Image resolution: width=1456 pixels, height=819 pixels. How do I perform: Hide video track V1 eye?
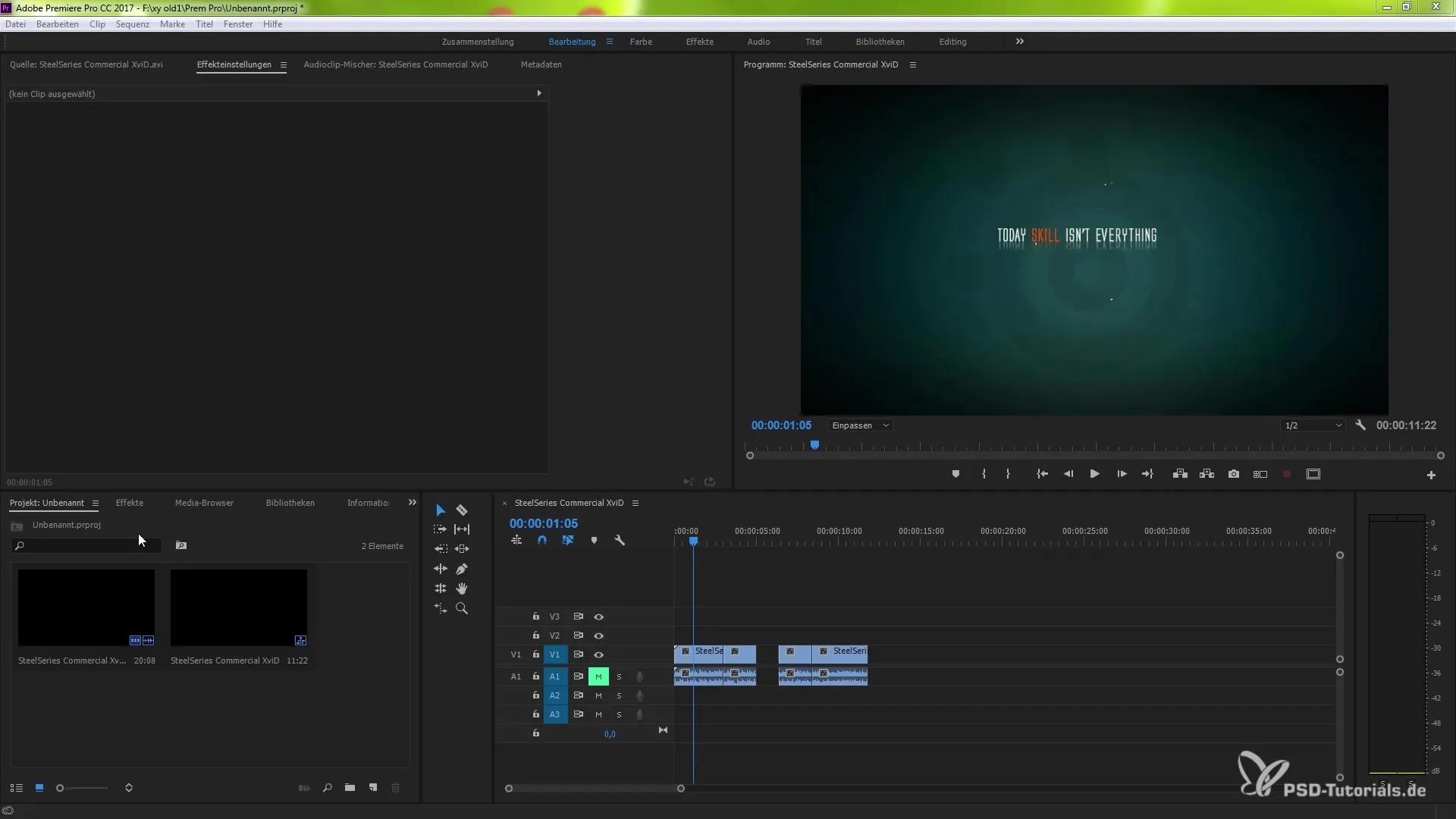pos(598,654)
